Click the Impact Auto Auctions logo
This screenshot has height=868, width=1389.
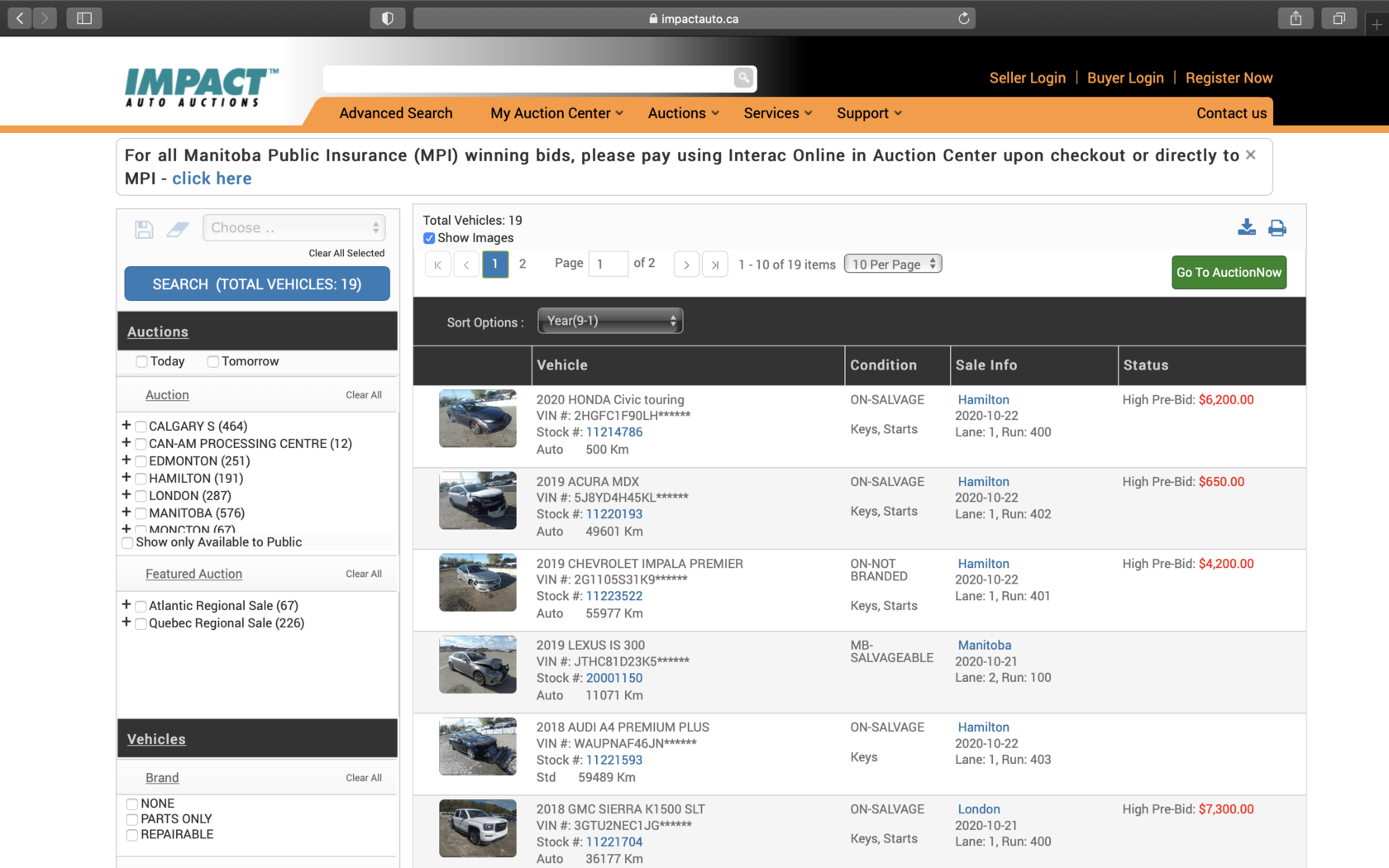click(x=202, y=88)
